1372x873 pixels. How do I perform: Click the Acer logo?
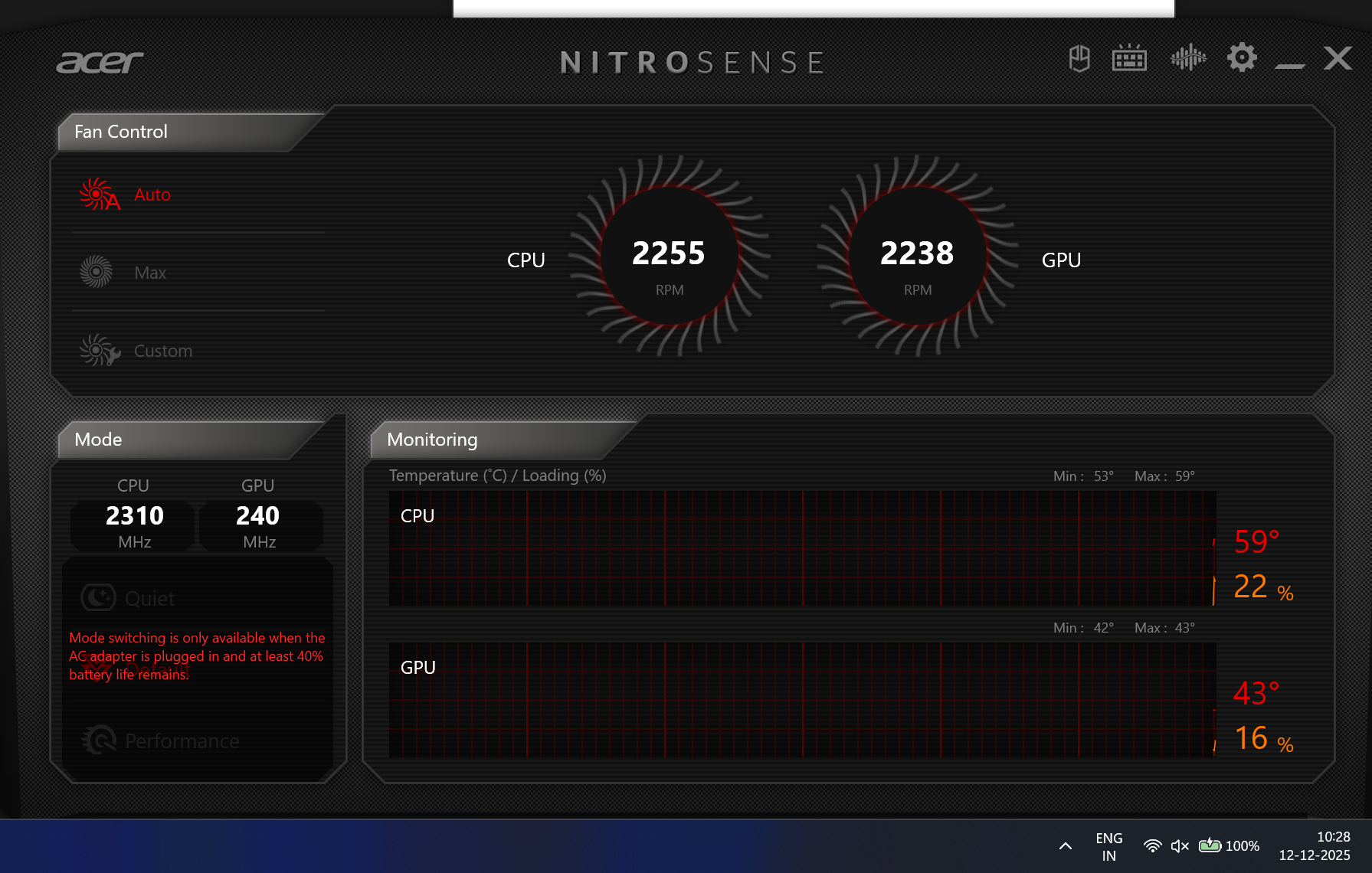[x=100, y=62]
